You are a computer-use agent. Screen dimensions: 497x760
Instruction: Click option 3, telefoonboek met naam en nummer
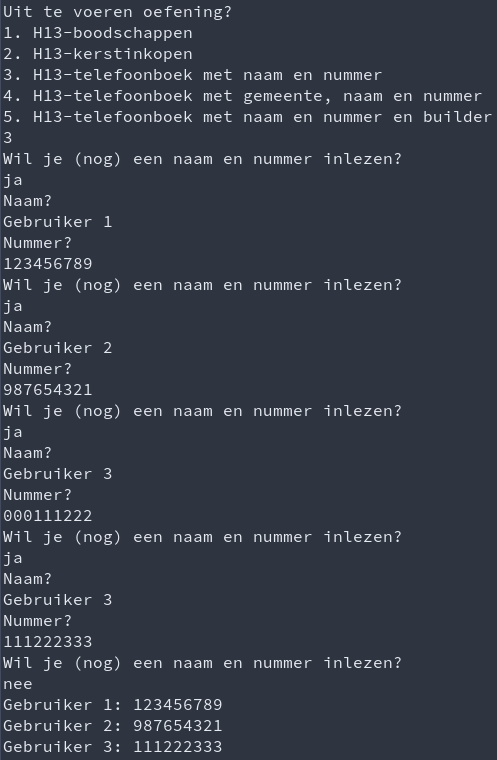click(192, 75)
